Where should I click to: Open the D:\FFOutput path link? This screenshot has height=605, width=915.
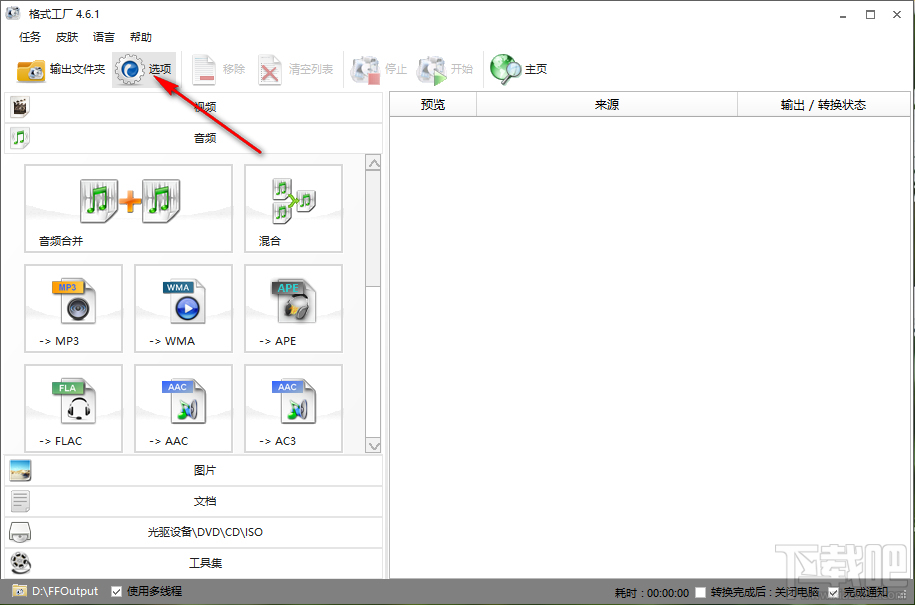point(65,591)
